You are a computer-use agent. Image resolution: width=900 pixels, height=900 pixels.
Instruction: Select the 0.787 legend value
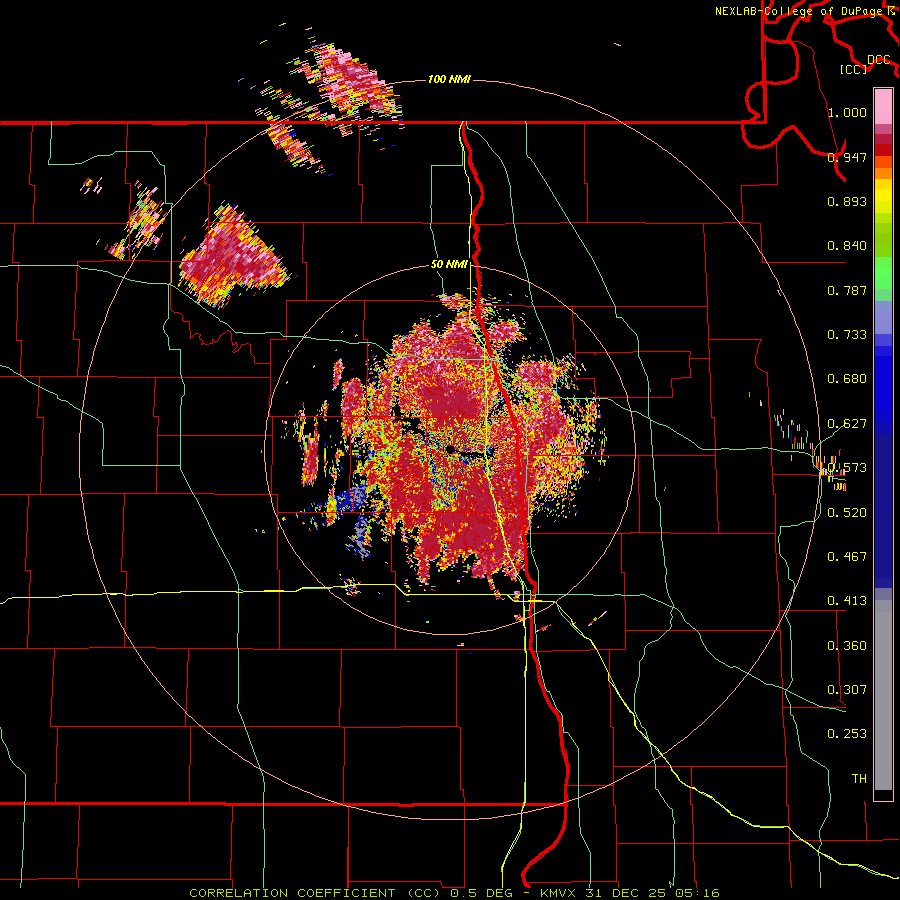click(847, 290)
